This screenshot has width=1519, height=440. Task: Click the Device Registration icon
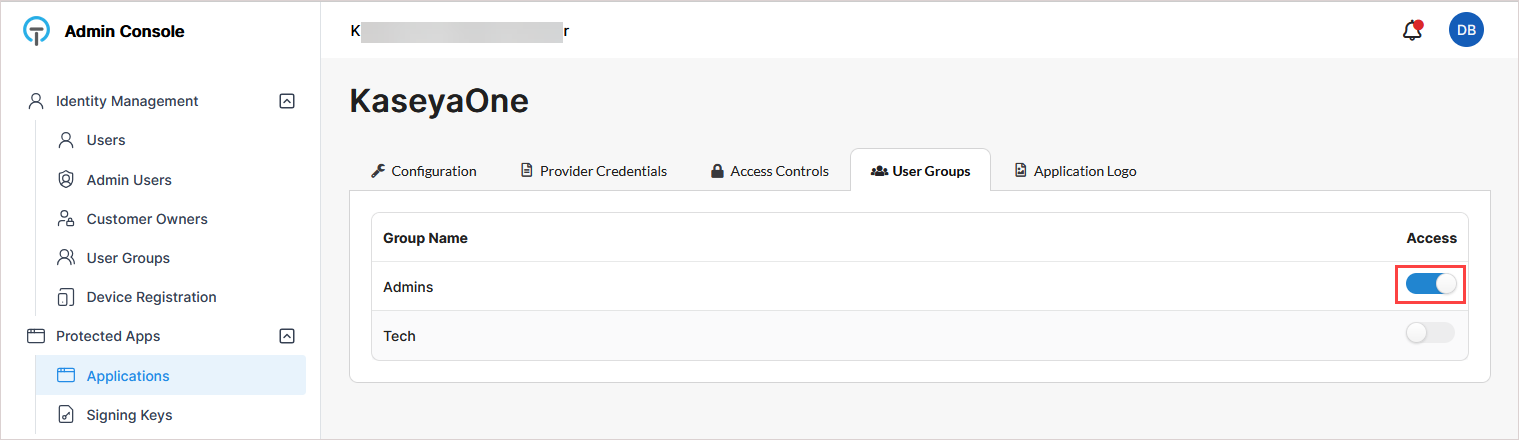click(x=67, y=297)
